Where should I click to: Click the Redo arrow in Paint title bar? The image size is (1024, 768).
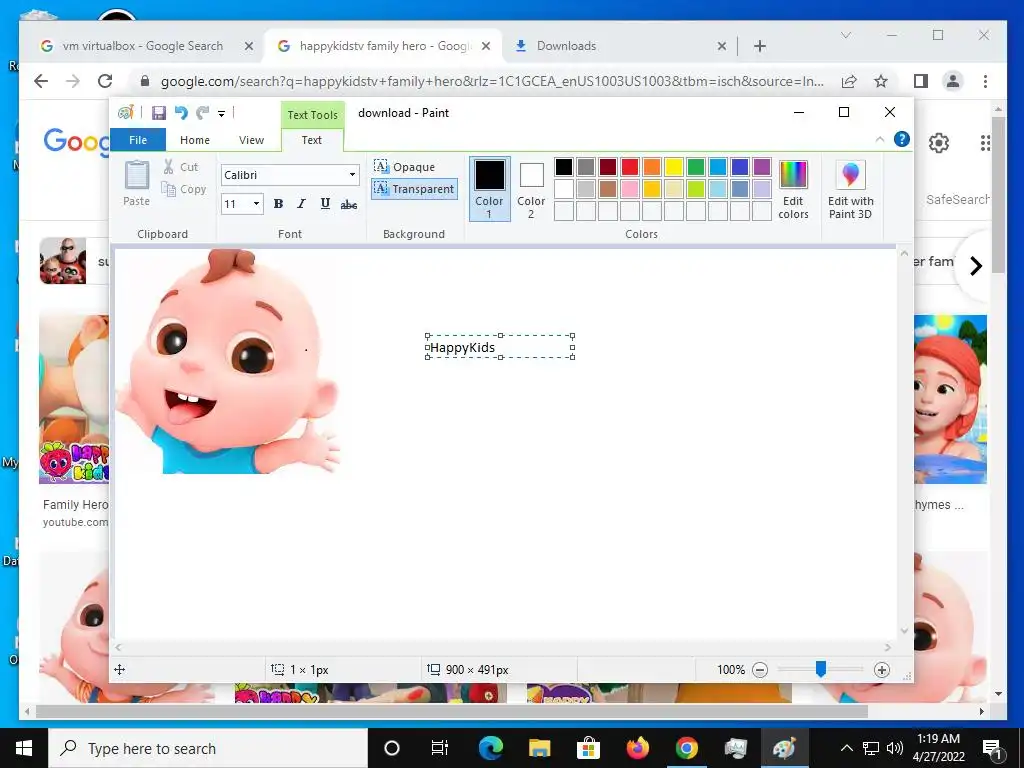pyautogui.click(x=202, y=113)
